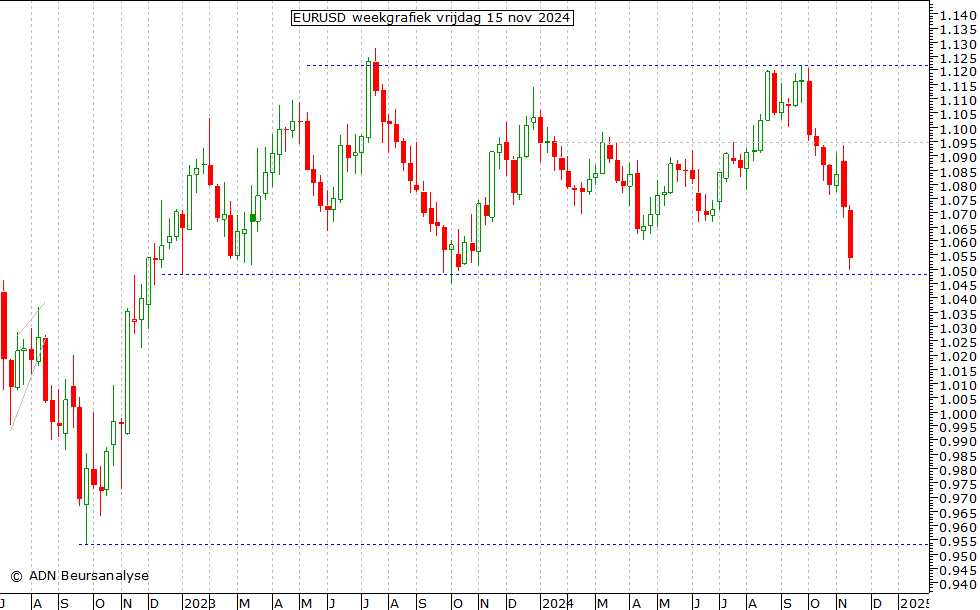Viewport: 980px width, 610px height.
Task: Click the 1.130 price axis label
Action: pos(958,44)
